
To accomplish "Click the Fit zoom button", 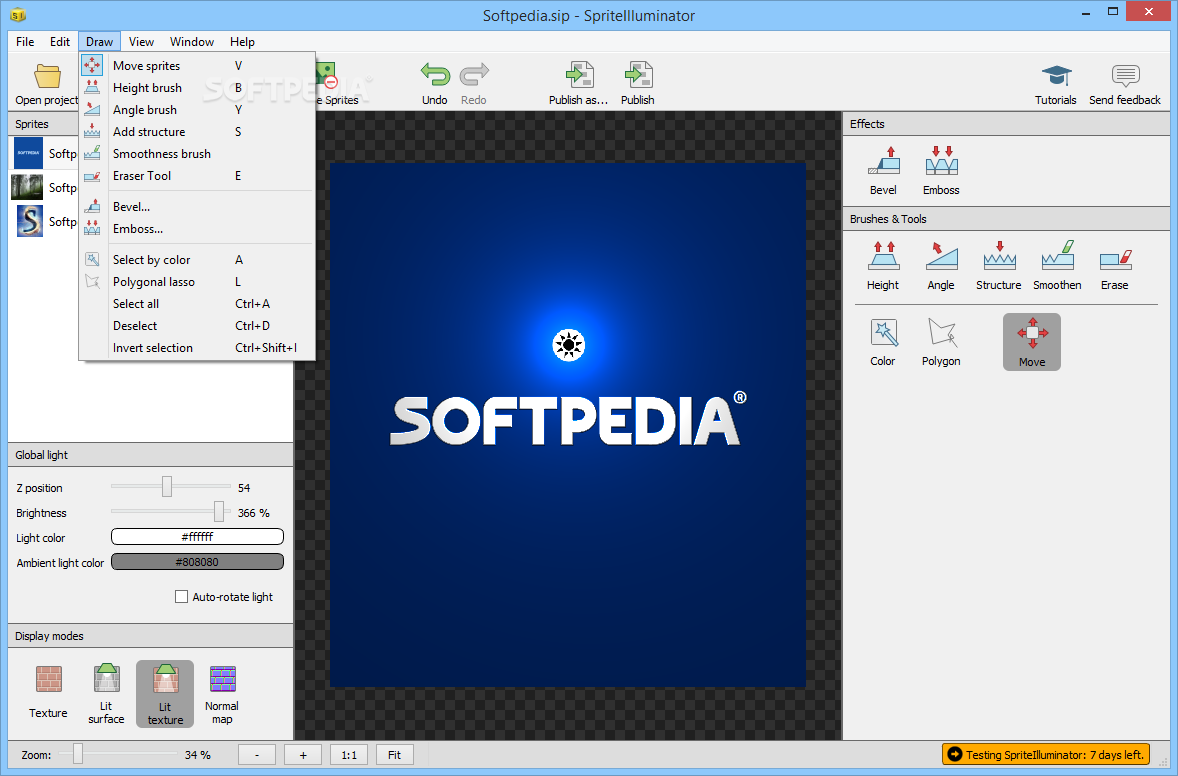I will point(394,755).
